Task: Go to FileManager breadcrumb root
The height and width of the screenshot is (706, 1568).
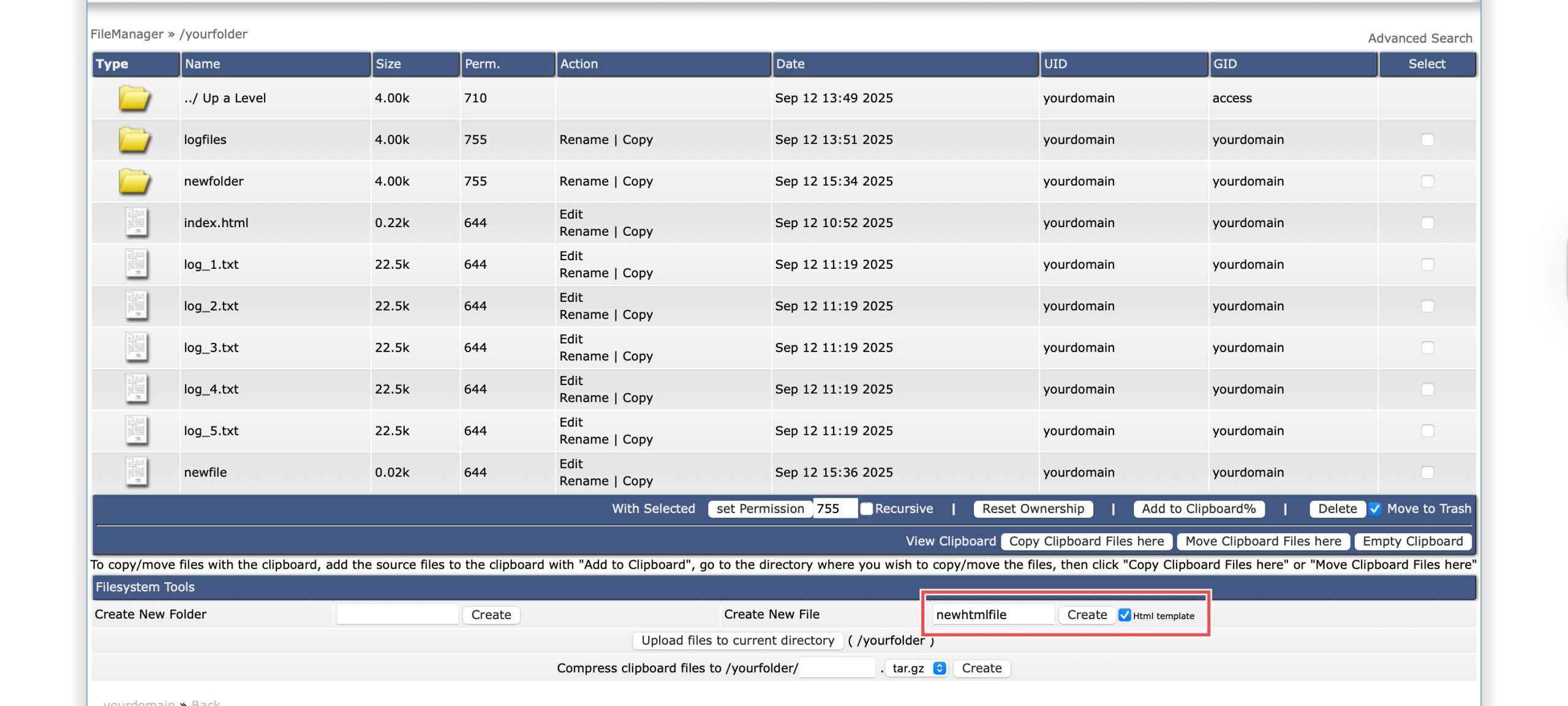Action: point(127,34)
